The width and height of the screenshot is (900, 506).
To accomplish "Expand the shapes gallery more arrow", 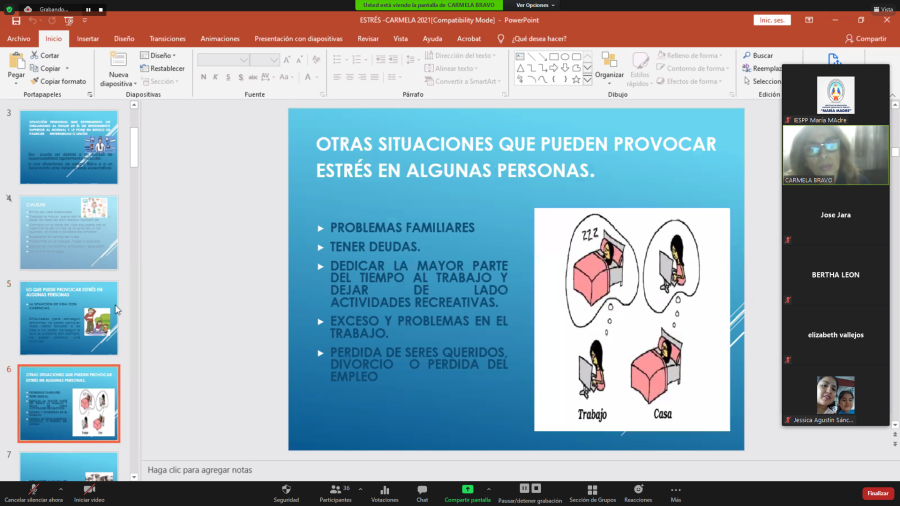I will [x=587, y=80].
